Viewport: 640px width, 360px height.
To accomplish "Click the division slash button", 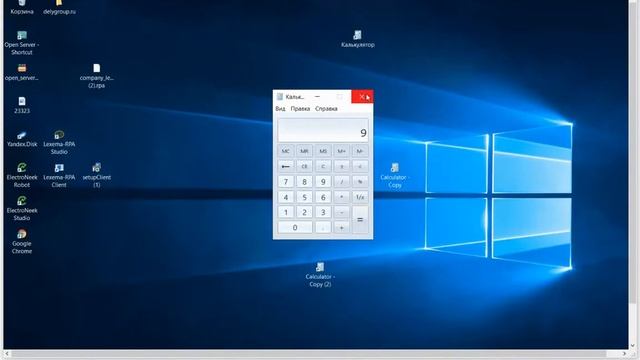I will (x=342, y=182).
